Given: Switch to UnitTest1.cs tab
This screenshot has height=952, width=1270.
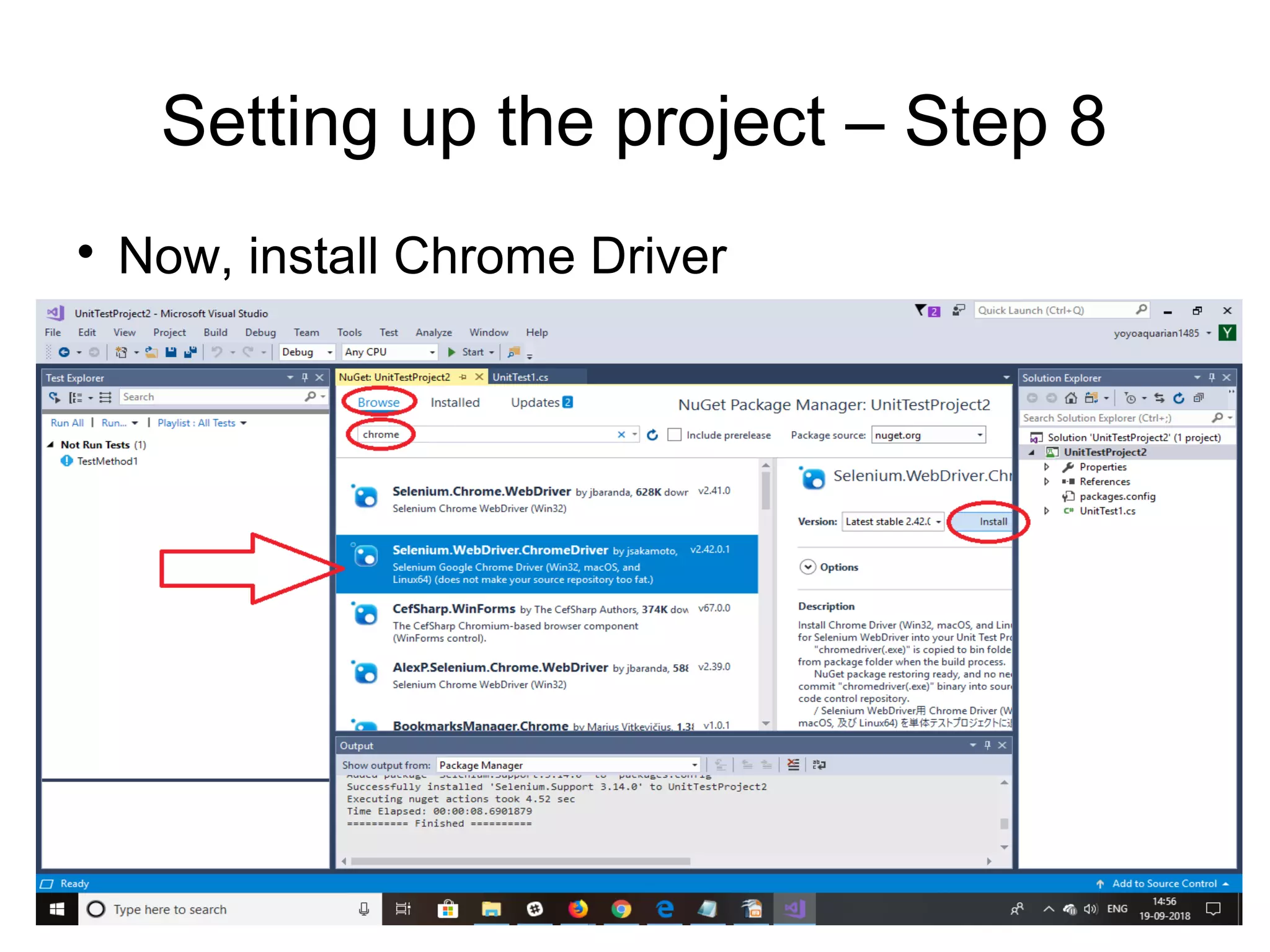Looking at the screenshot, I should [520, 377].
